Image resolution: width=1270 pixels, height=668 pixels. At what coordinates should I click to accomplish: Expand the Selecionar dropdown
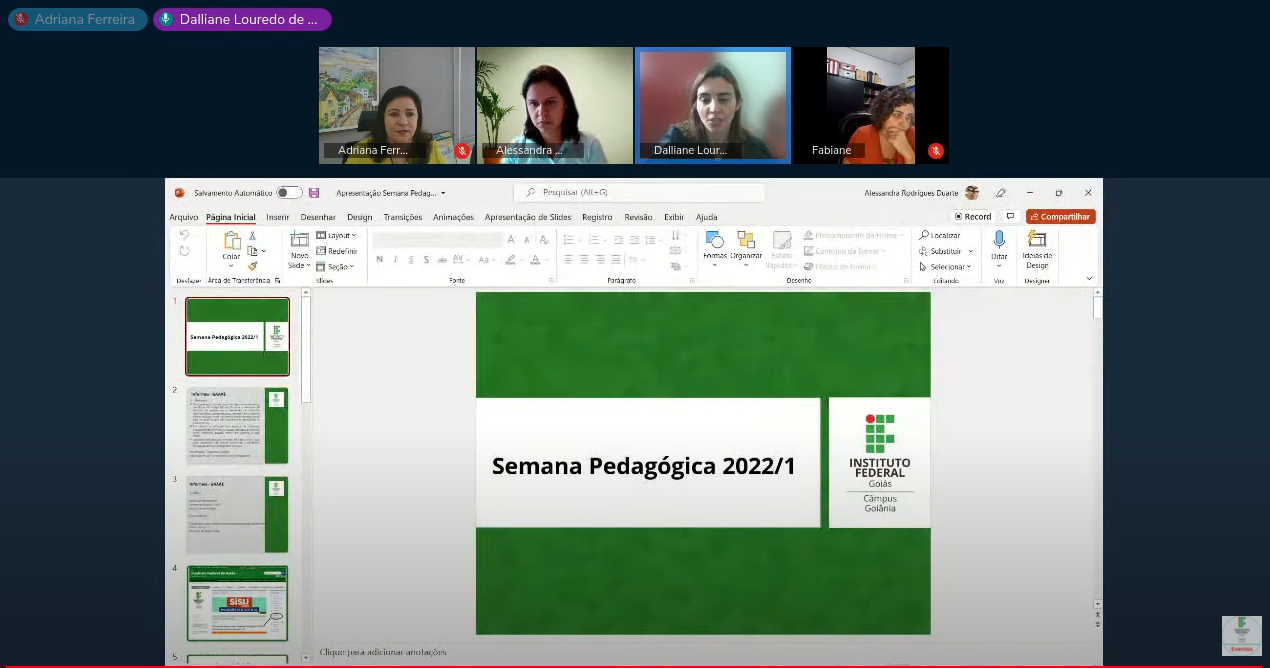tap(946, 267)
